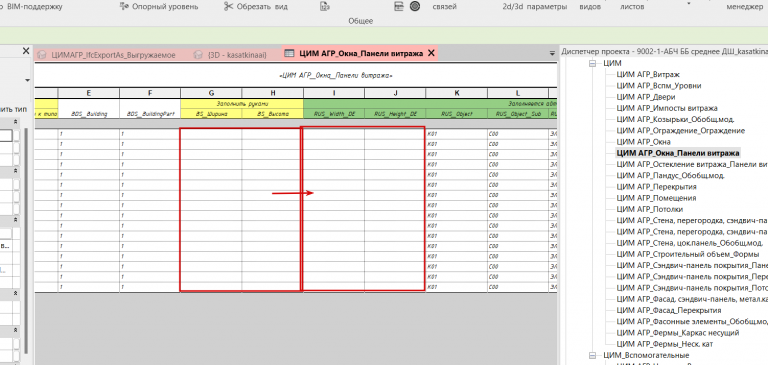
Task: Open the small ribbon dropdown arrow near листов
Action: [x=689, y=3]
